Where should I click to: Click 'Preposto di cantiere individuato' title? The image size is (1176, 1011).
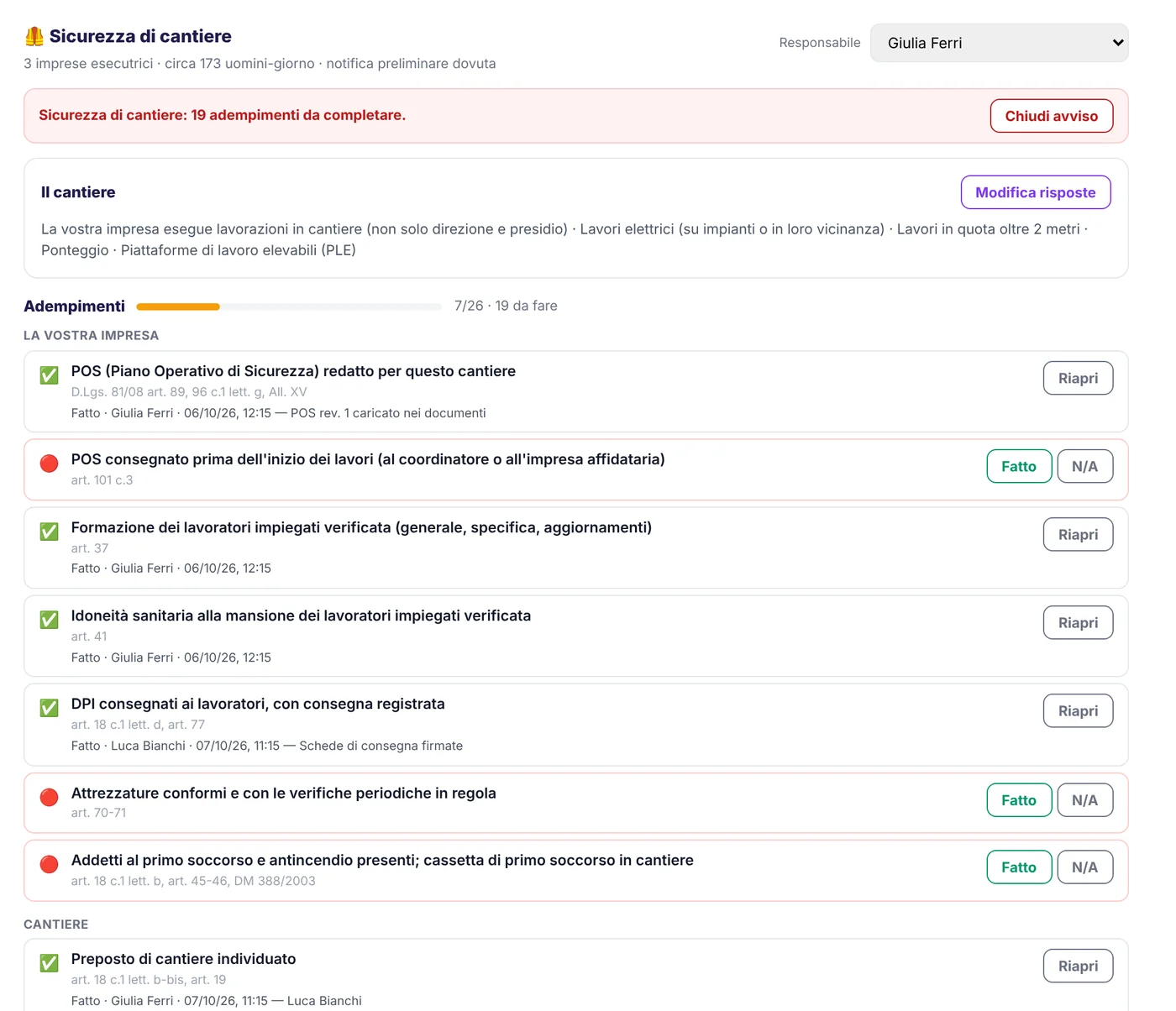tap(183, 959)
